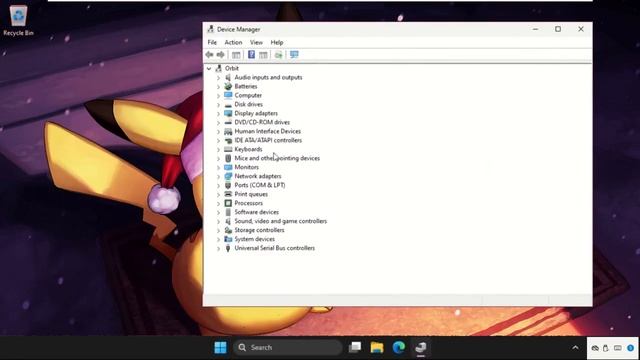The image size is (640, 360).
Task: Select Universal Serial Bus controllers label
Action: (x=275, y=248)
